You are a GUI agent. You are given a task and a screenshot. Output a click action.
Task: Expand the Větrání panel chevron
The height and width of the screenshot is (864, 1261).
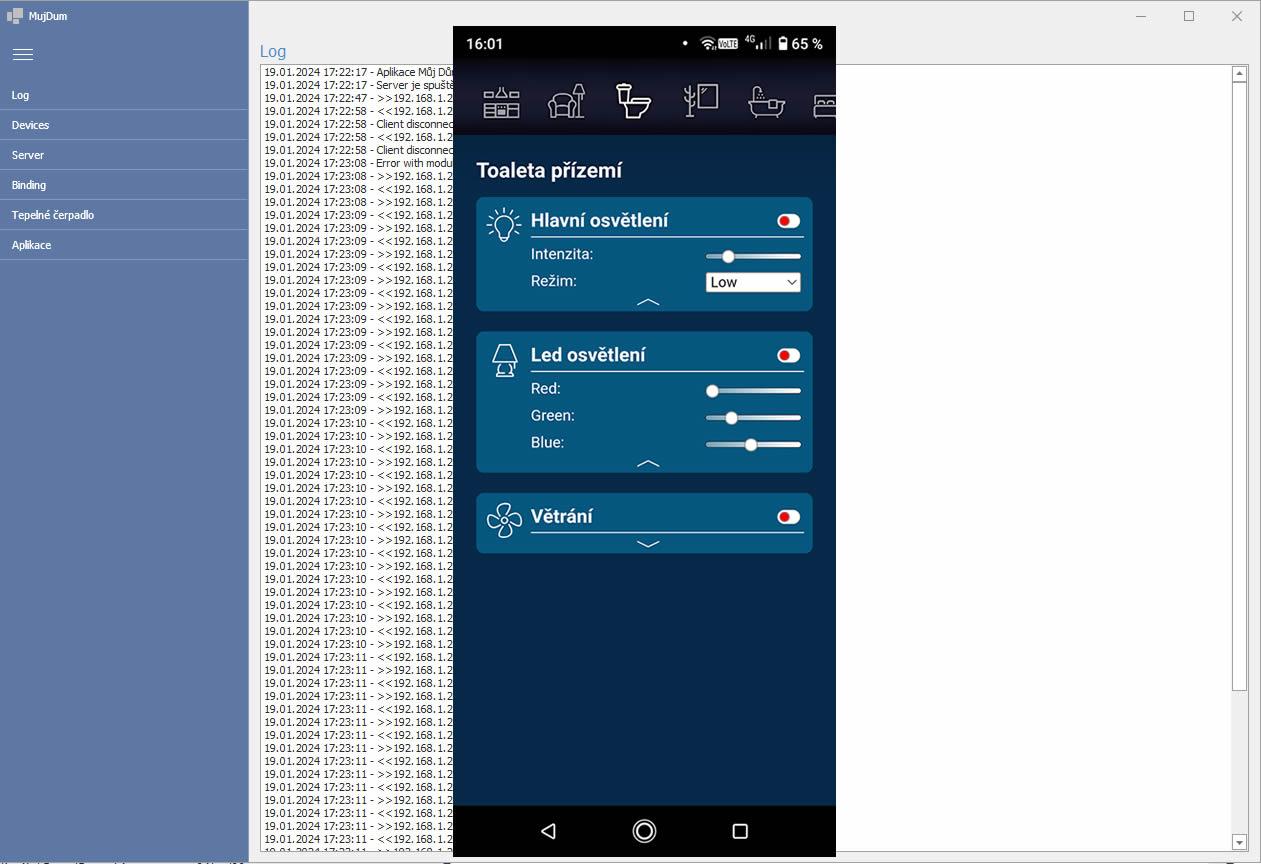click(x=648, y=544)
